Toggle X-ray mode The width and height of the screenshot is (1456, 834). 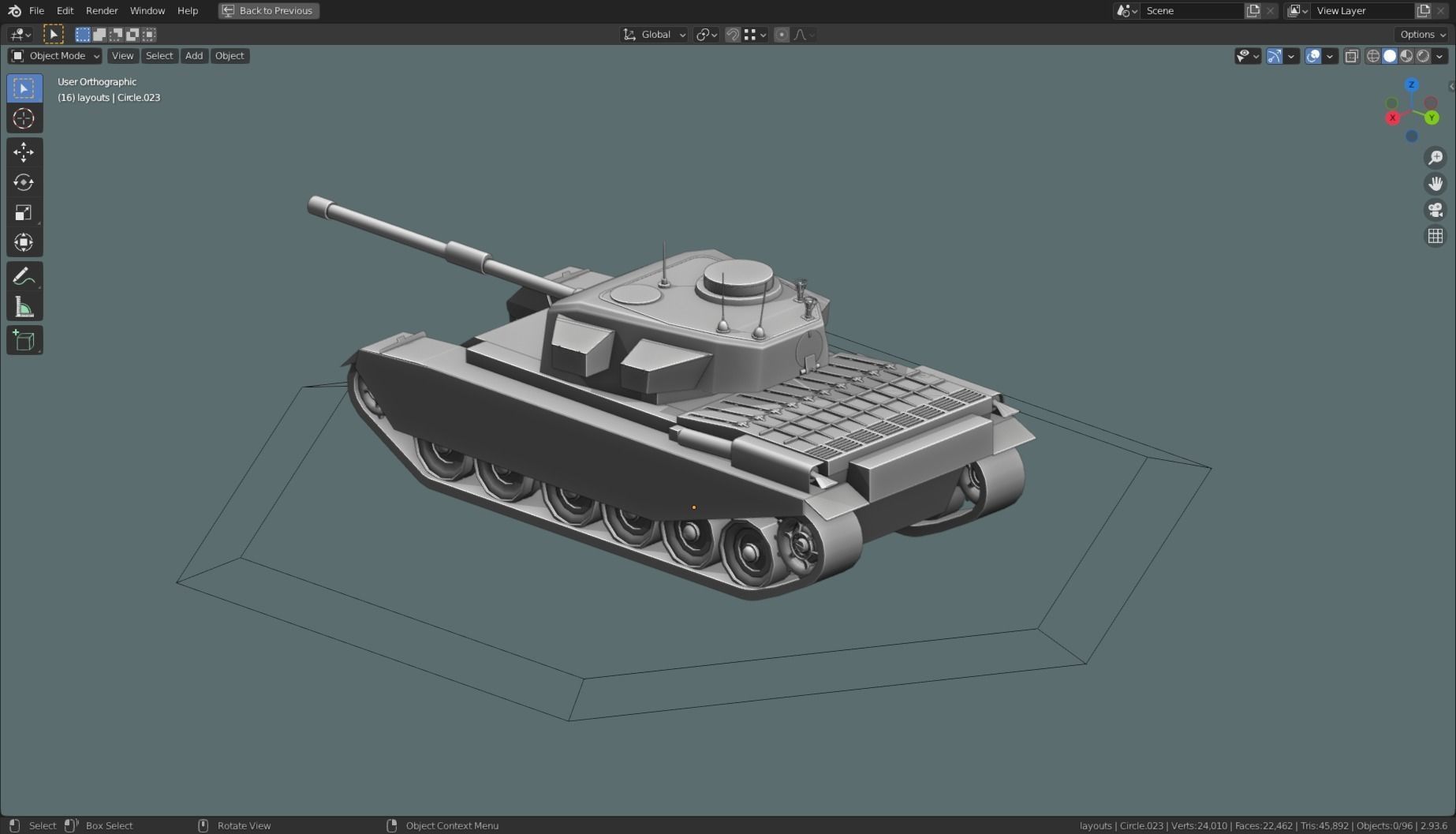coord(1352,56)
